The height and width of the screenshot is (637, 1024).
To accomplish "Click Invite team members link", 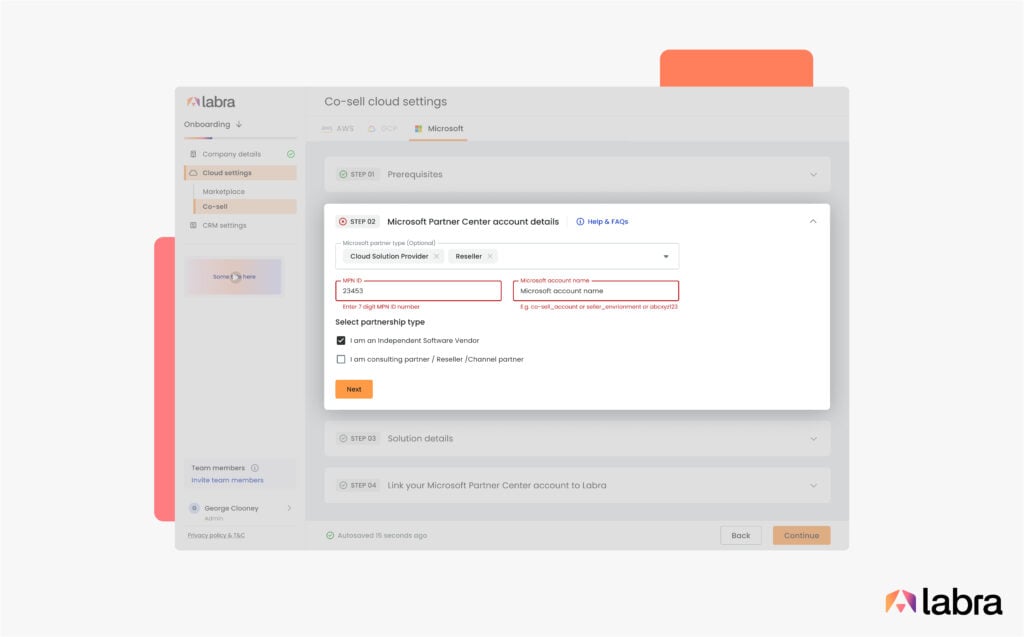I will pyautogui.click(x=227, y=480).
